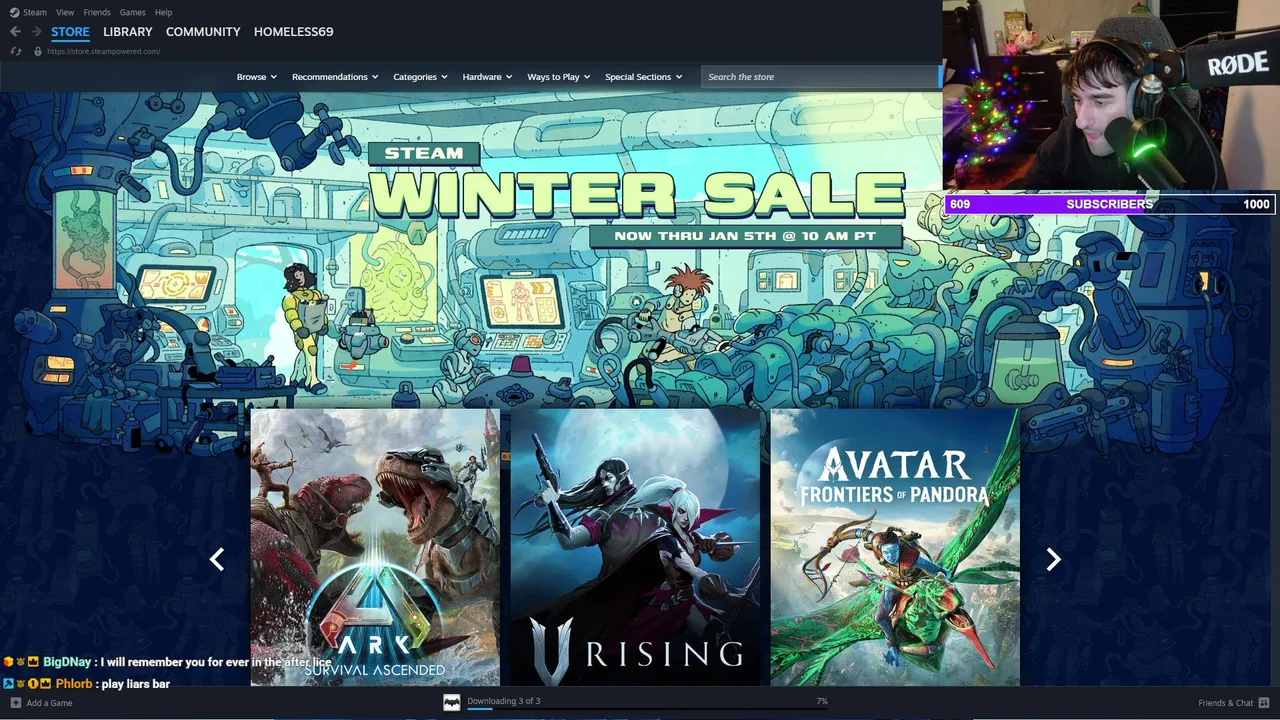The height and width of the screenshot is (720, 1280).
Task: Open the Help menu
Action: [x=163, y=12]
